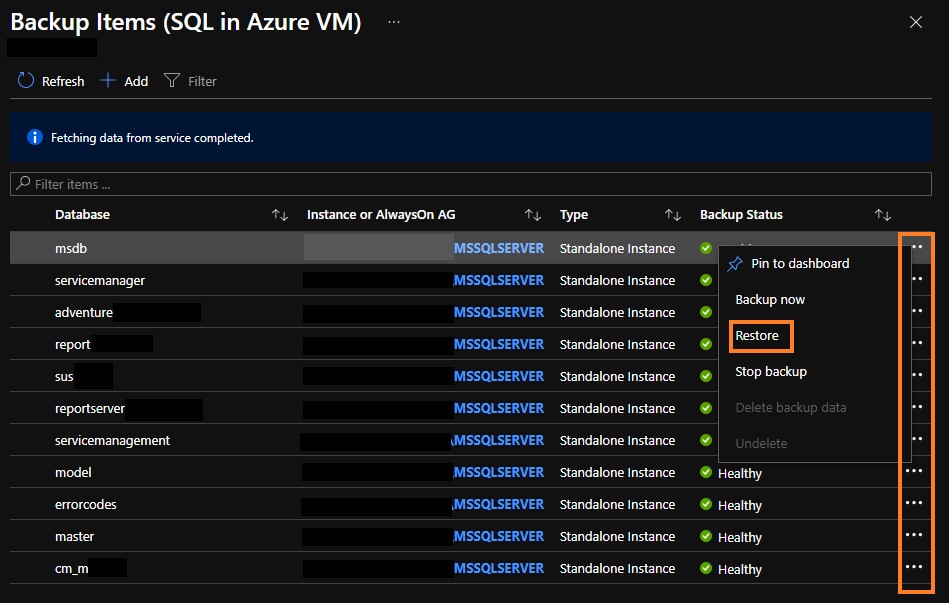
Task: Open more options for report row
Action: click(917, 343)
